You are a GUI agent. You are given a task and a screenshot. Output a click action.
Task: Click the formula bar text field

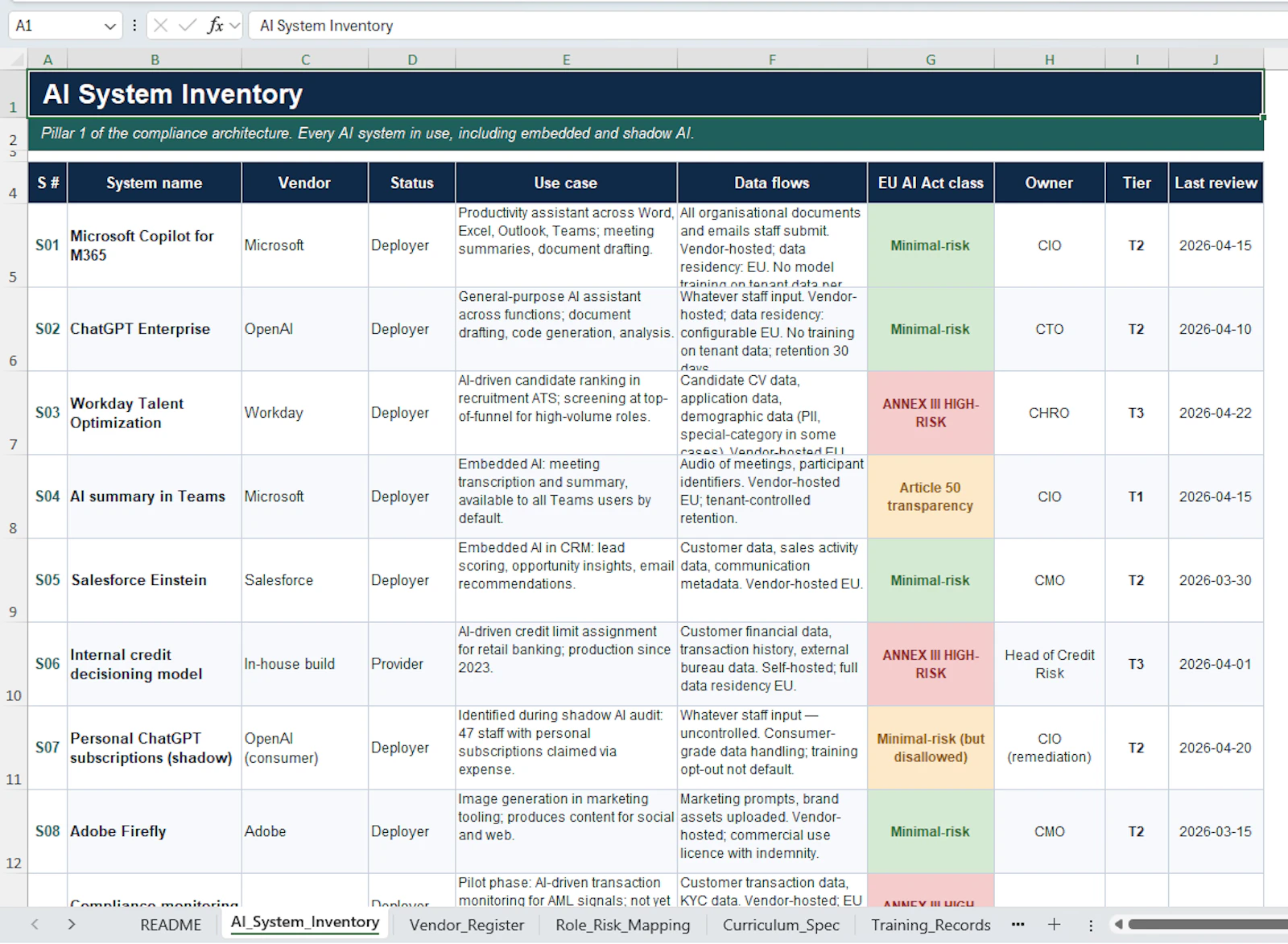coord(769,26)
